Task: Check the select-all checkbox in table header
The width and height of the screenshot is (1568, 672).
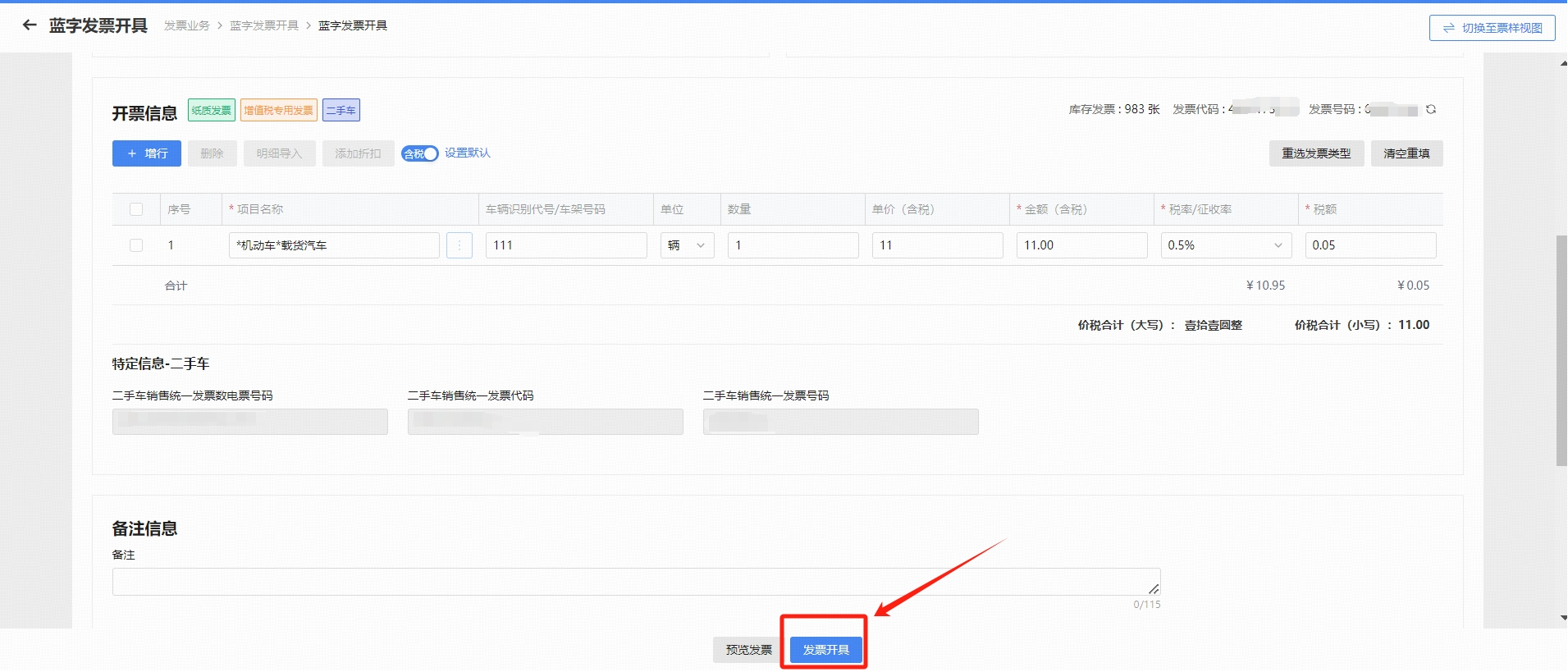Action: [136, 209]
